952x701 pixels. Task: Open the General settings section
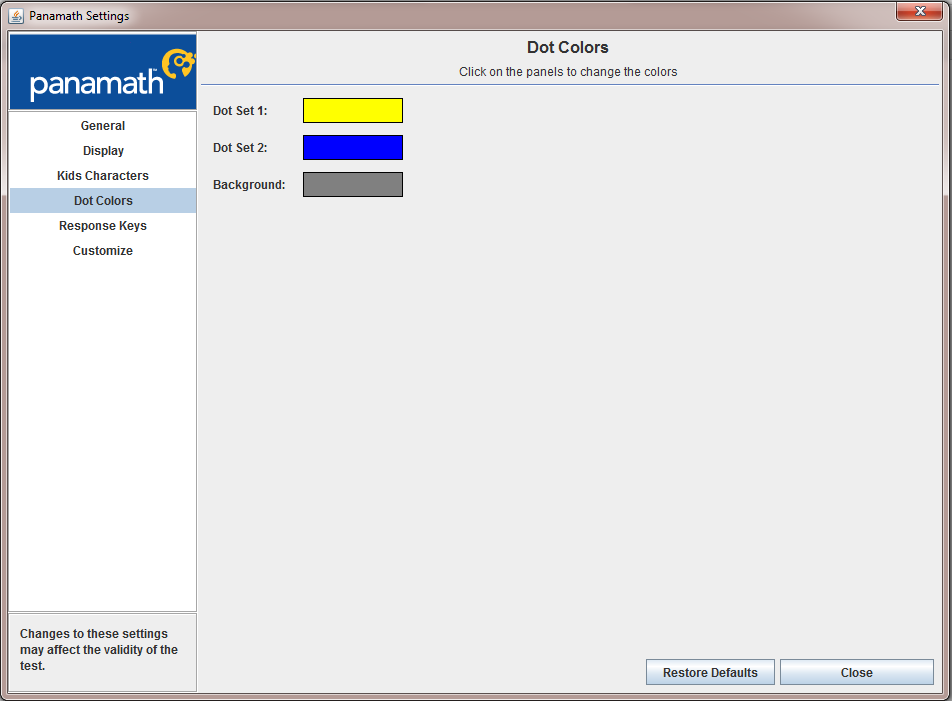pyautogui.click(x=103, y=126)
